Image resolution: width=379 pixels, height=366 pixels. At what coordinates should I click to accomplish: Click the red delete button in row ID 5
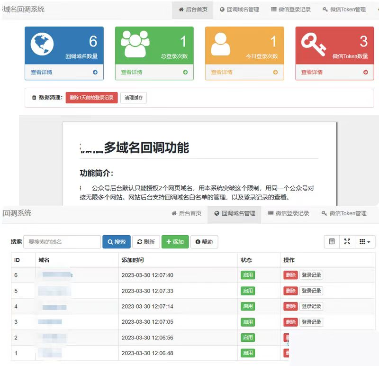(x=290, y=291)
